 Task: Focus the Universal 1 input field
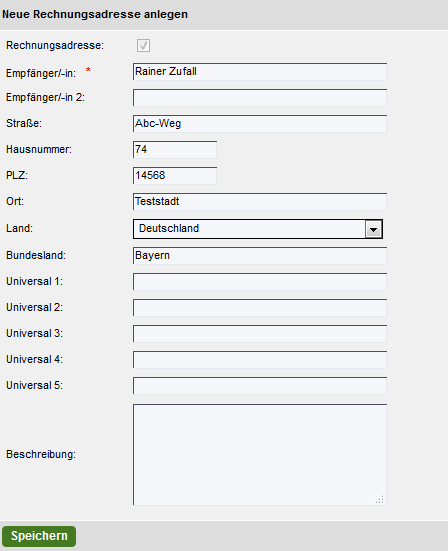[x=260, y=282]
